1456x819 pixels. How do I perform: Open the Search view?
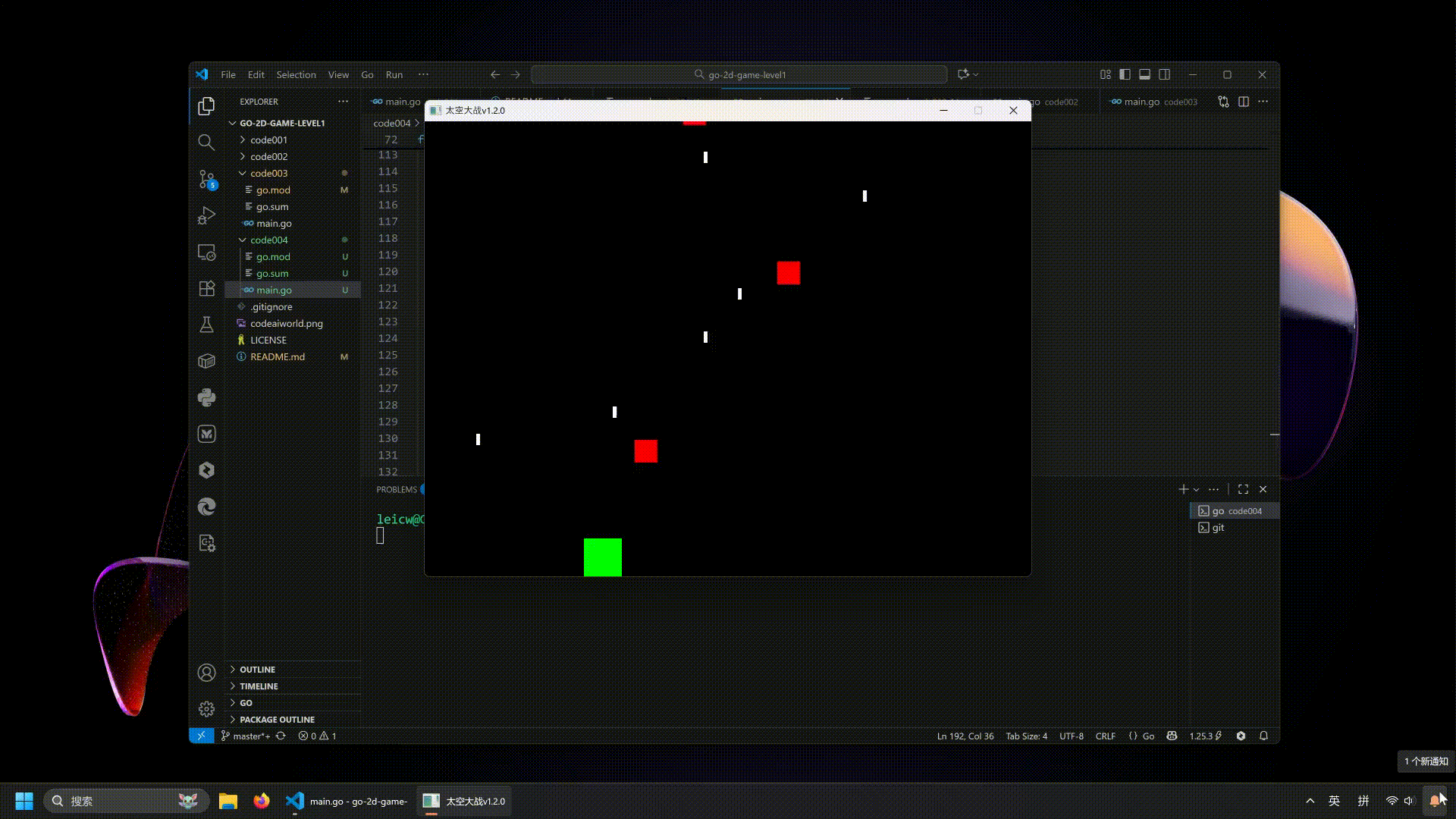coord(206,143)
